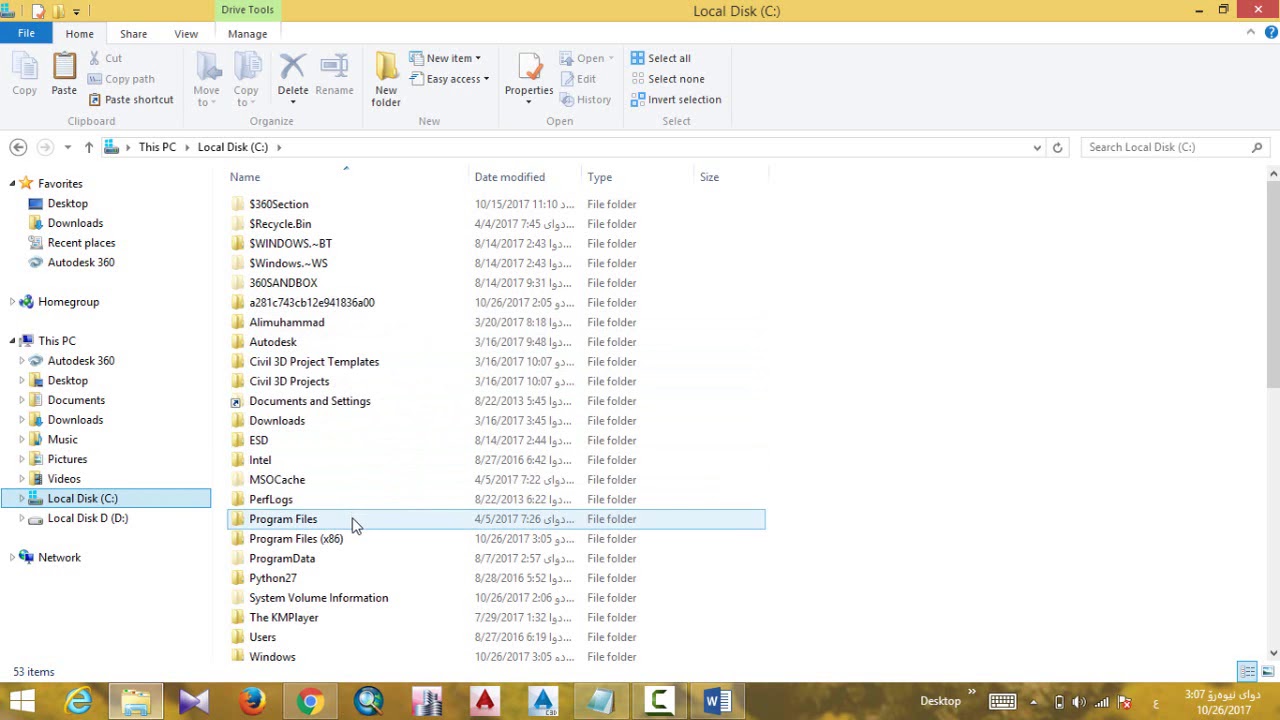Open the Properties icon in ribbon
This screenshot has width=1280, height=720.
coord(529,66)
